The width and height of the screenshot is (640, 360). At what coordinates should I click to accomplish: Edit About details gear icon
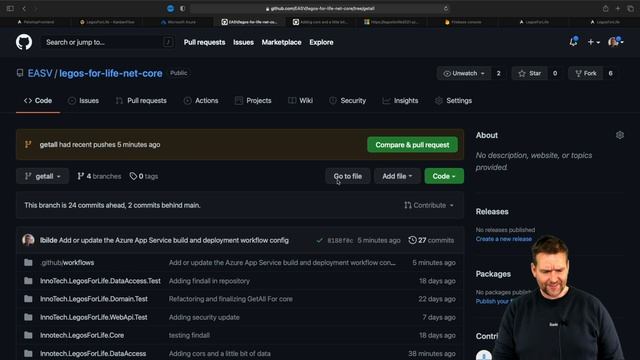click(620, 135)
